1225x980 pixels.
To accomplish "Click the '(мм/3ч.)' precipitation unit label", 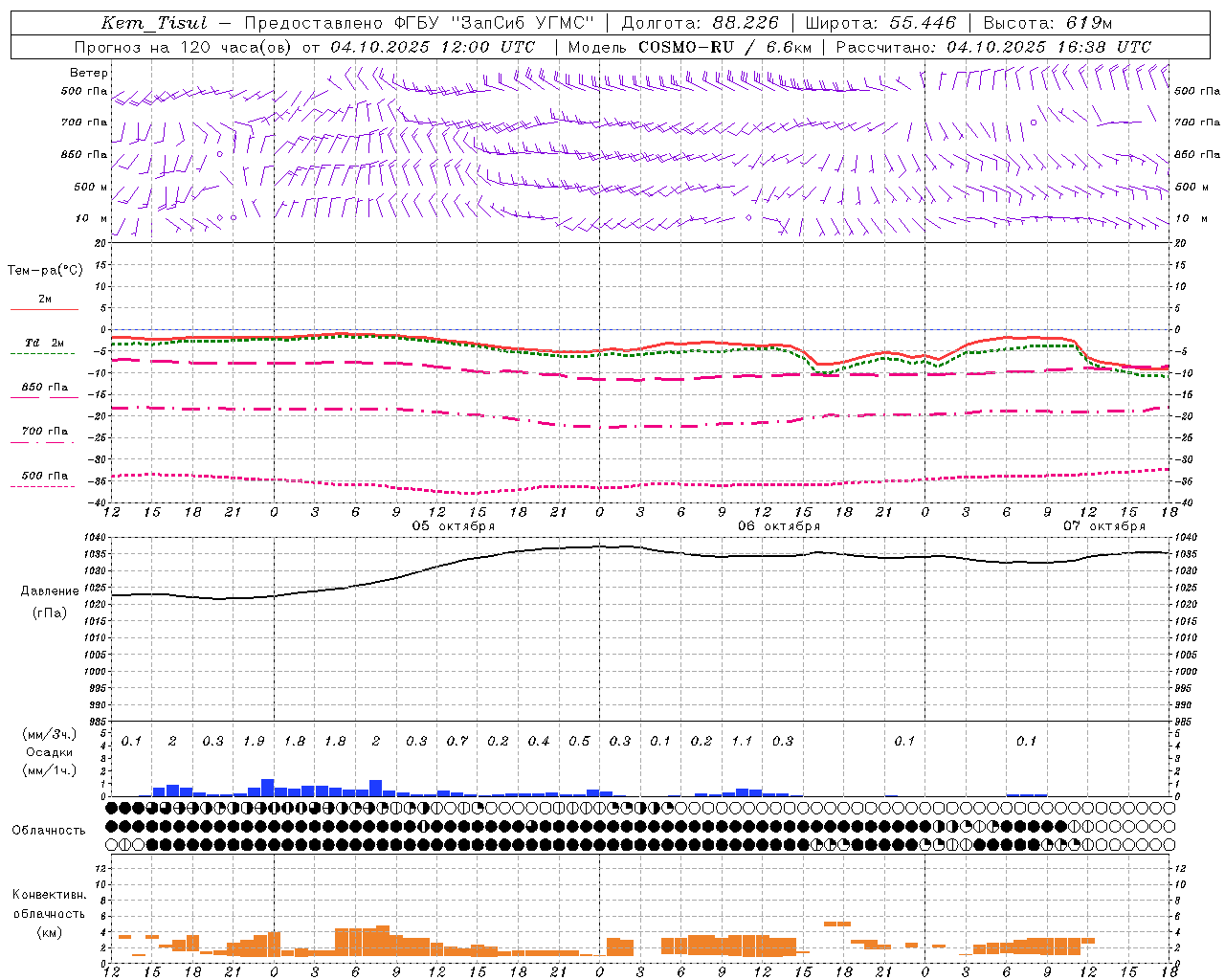I will pos(50,734).
